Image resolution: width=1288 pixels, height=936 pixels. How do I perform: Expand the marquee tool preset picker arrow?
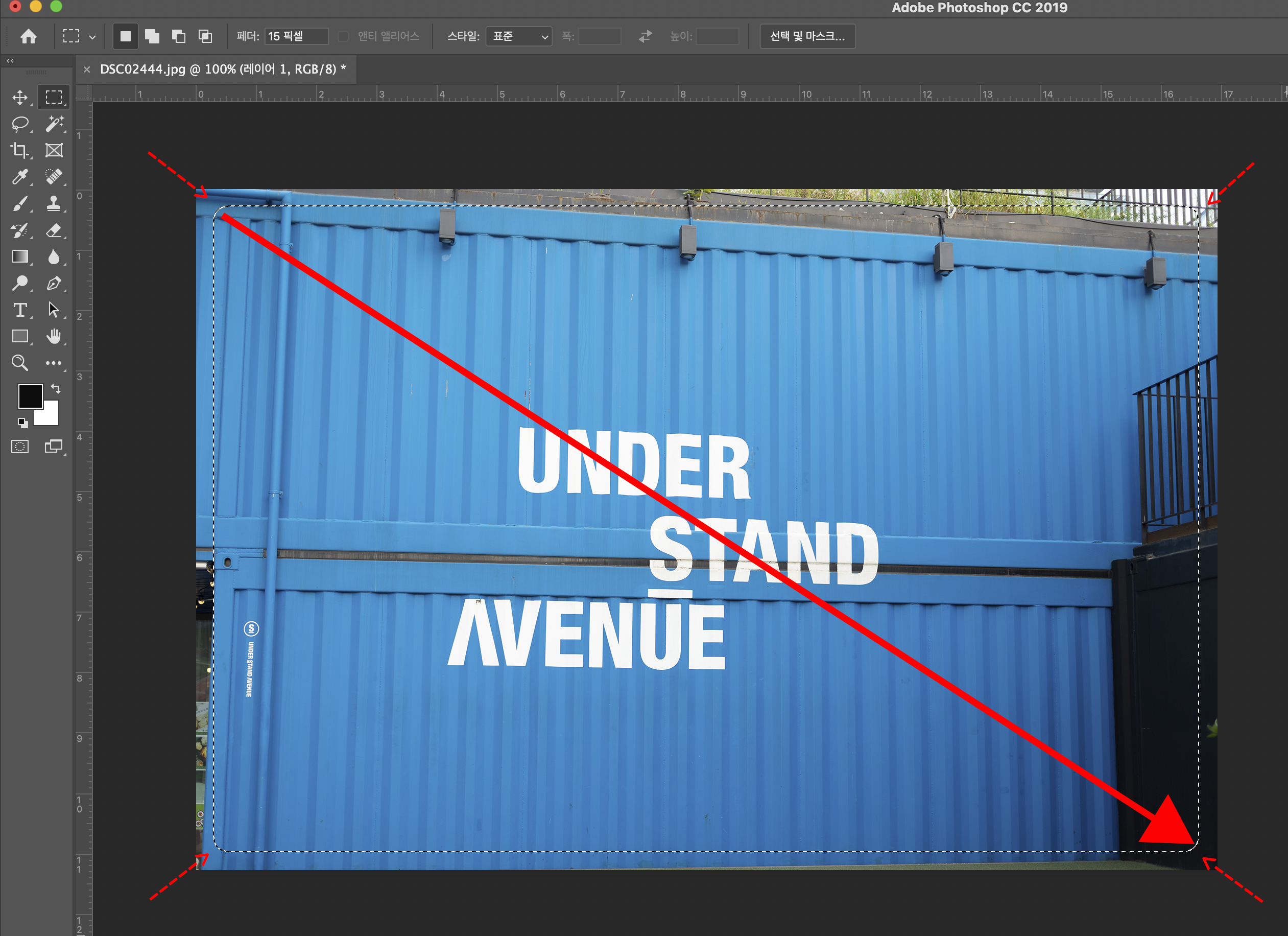click(x=92, y=37)
